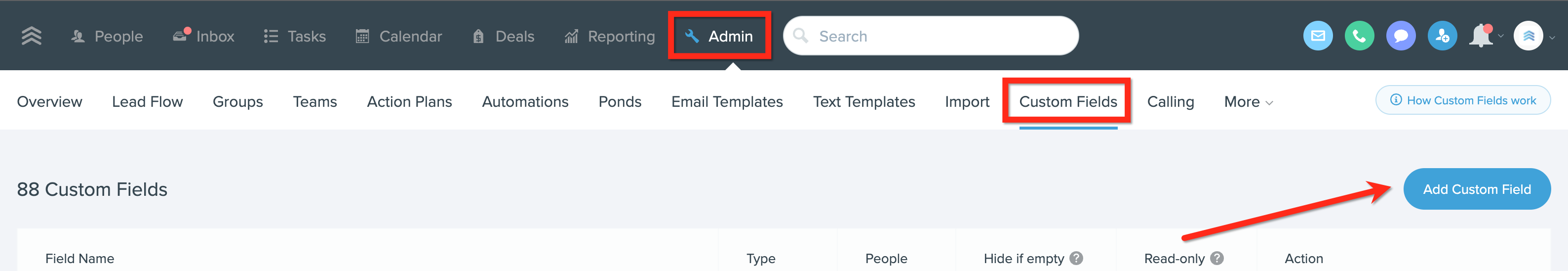
Task: Click into the Search field
Action: pos(931,36)
